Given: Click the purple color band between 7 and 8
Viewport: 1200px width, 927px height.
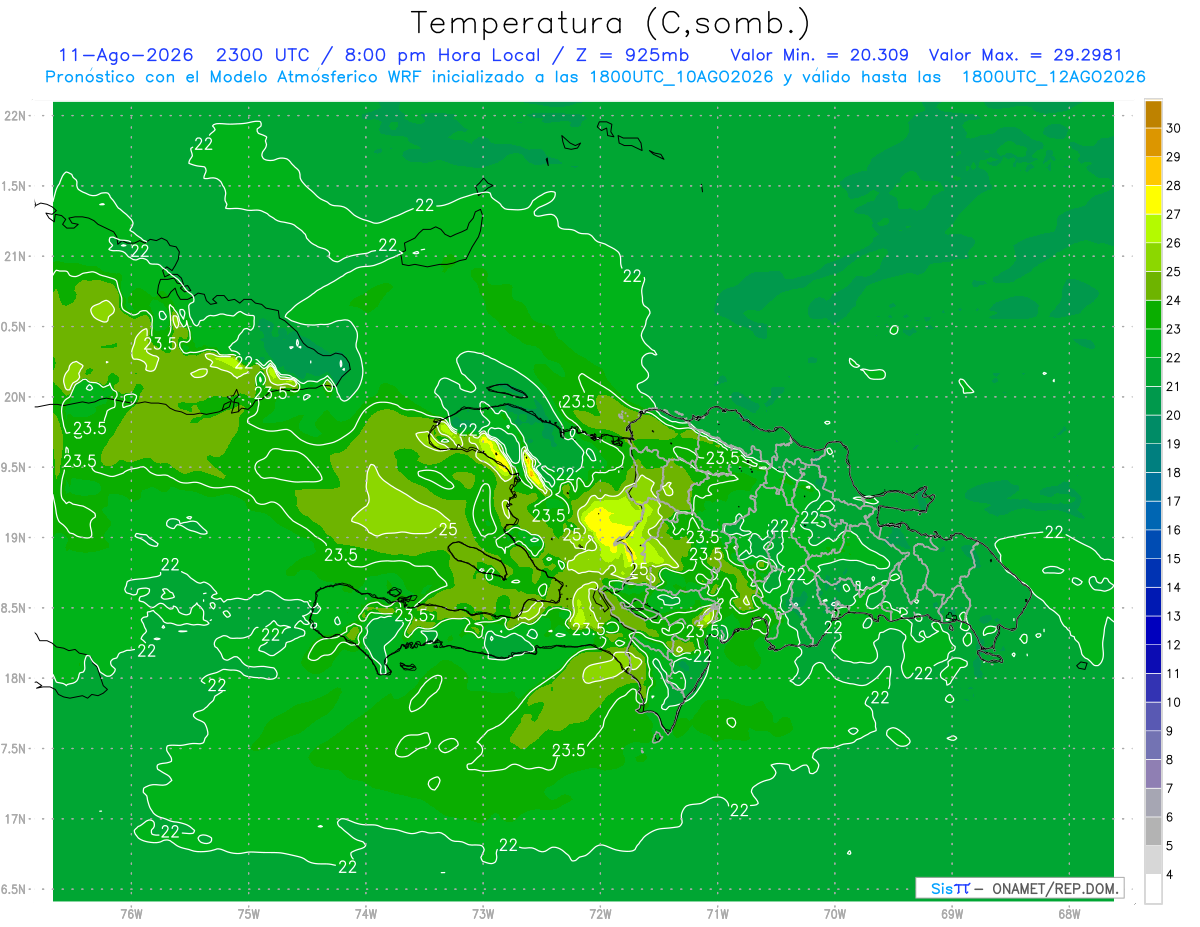Looking at the screenshot, I should [x=1153, y=774].
